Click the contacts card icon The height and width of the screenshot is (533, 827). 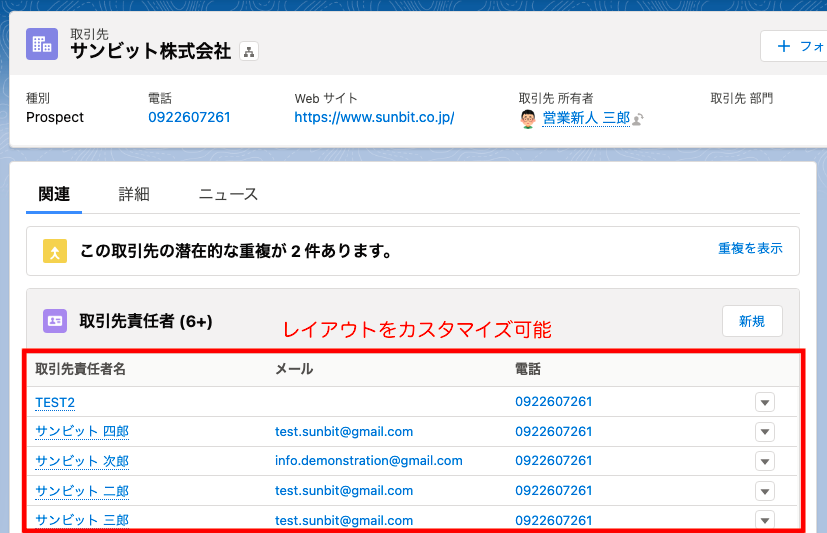[x=55, y=321]
